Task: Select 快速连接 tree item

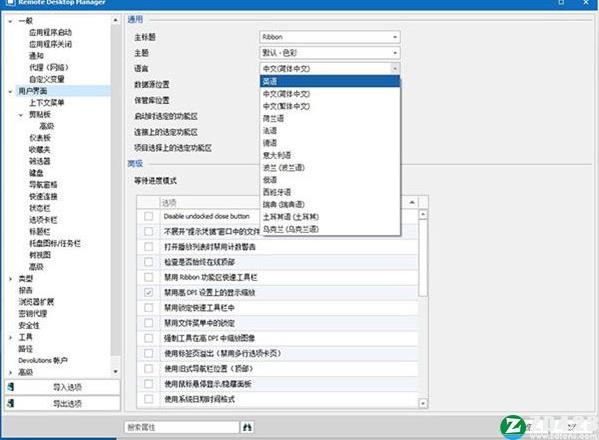Action: click(43, 197)
